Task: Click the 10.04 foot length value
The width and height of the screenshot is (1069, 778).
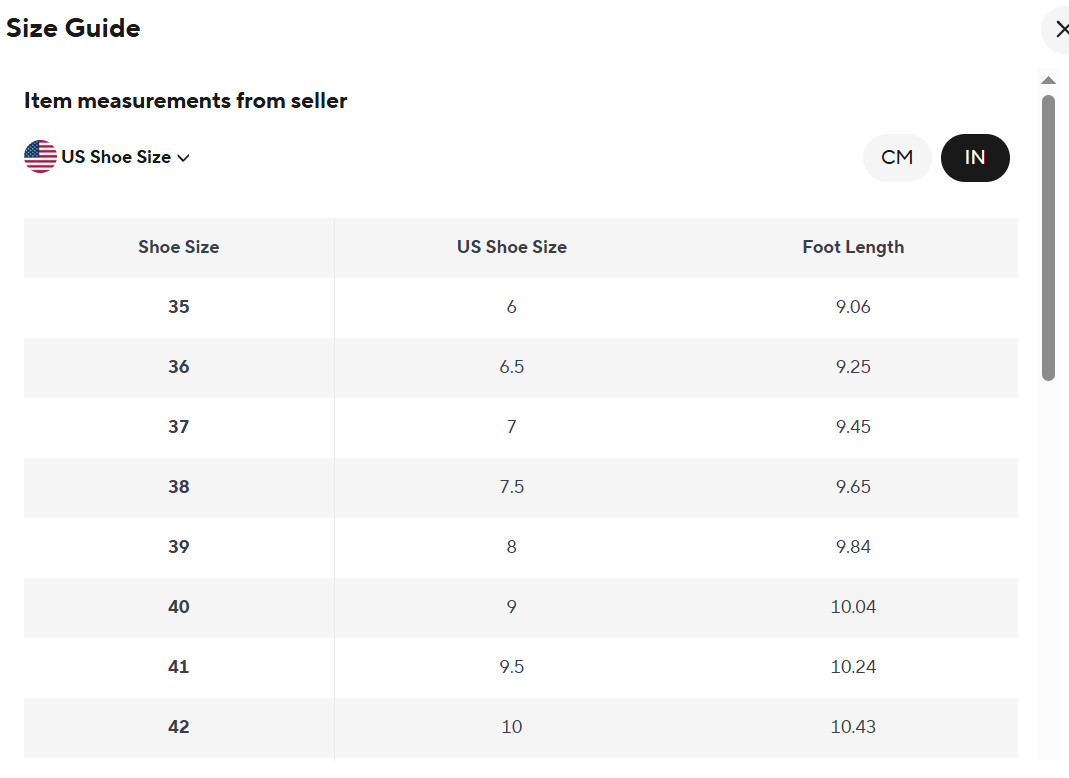Action: 853,607
